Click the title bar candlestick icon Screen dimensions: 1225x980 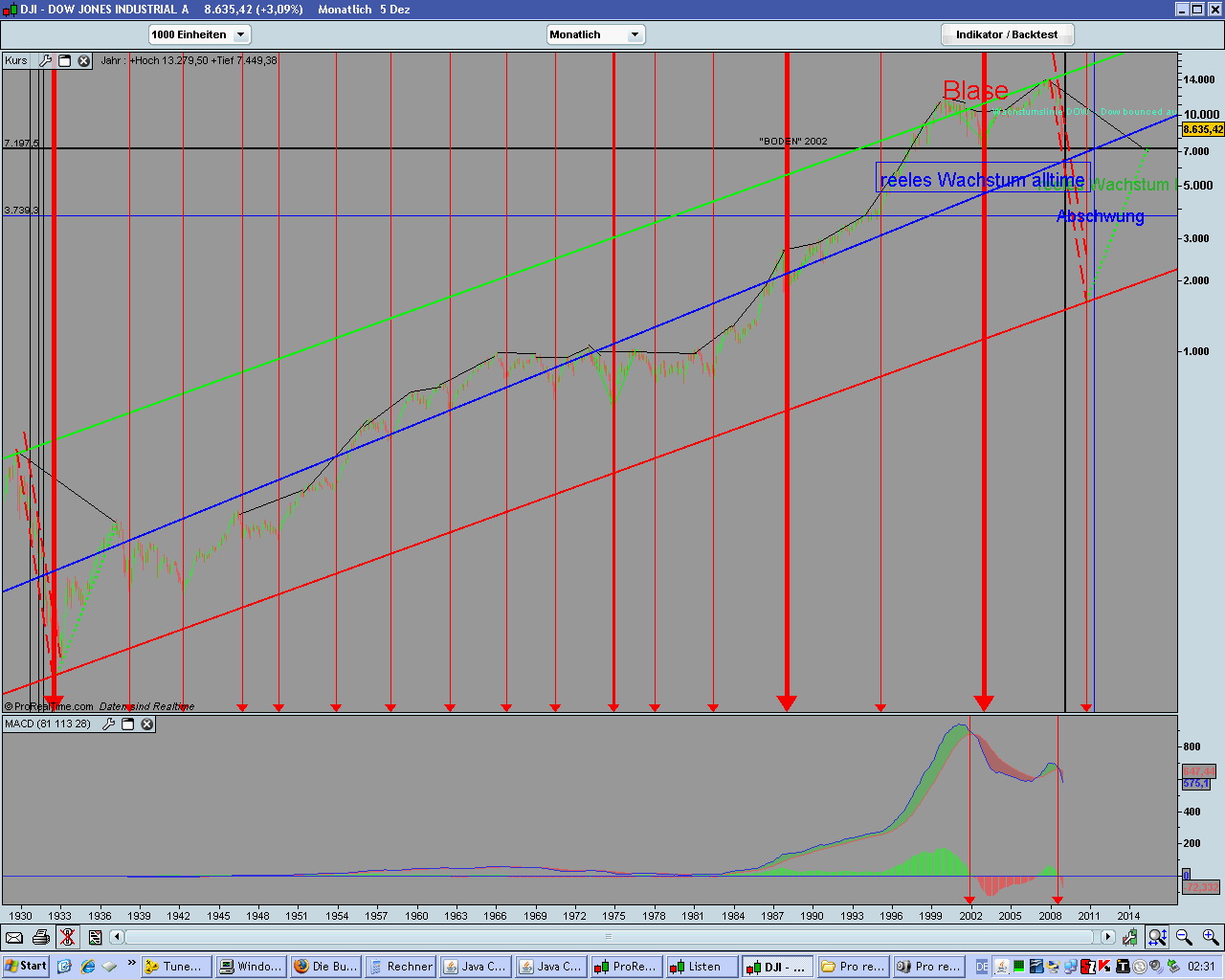coord(11,9)
